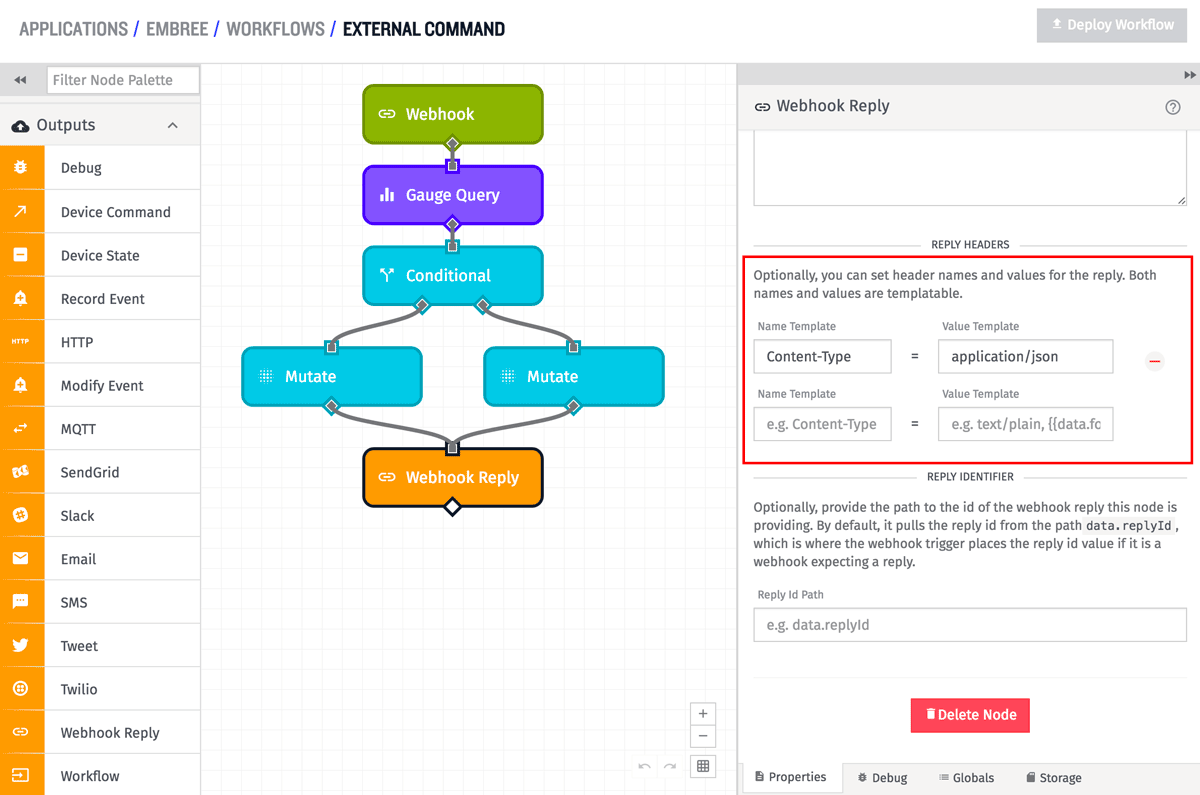Go to Applications breadcrumb
The image size is (1200, 795).
tap(73, 29)
